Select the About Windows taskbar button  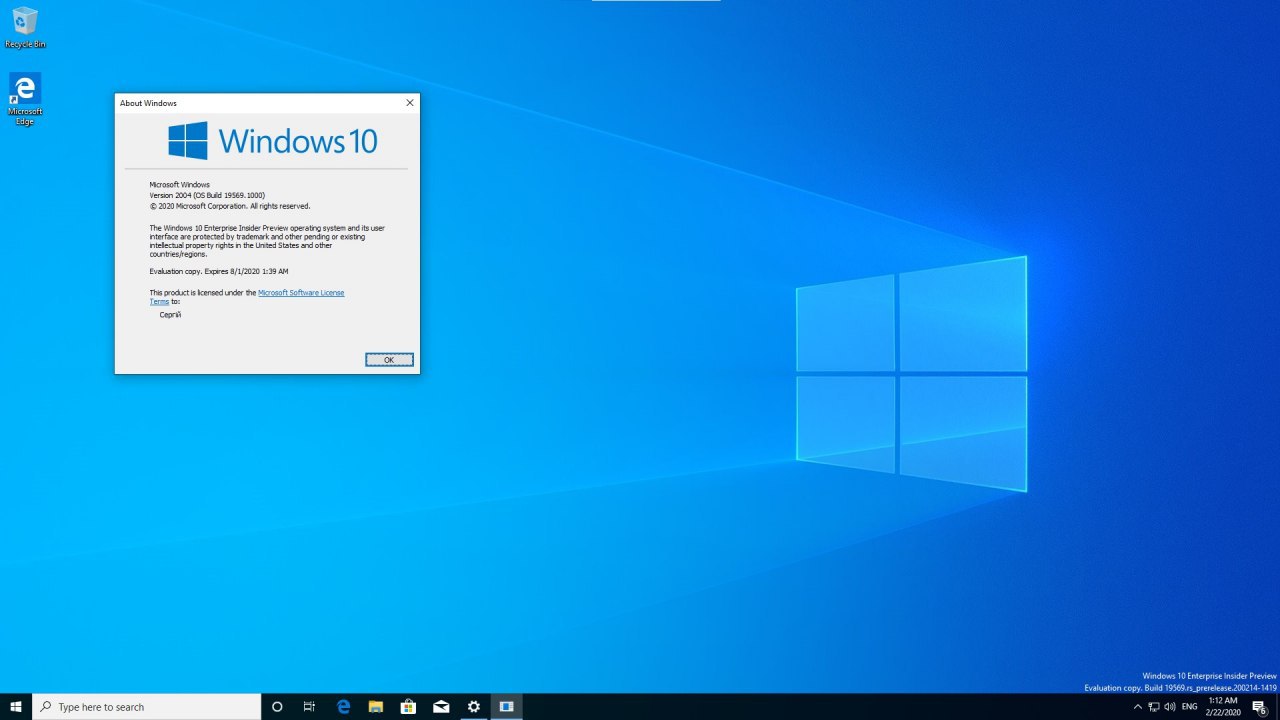click(506, 707)
